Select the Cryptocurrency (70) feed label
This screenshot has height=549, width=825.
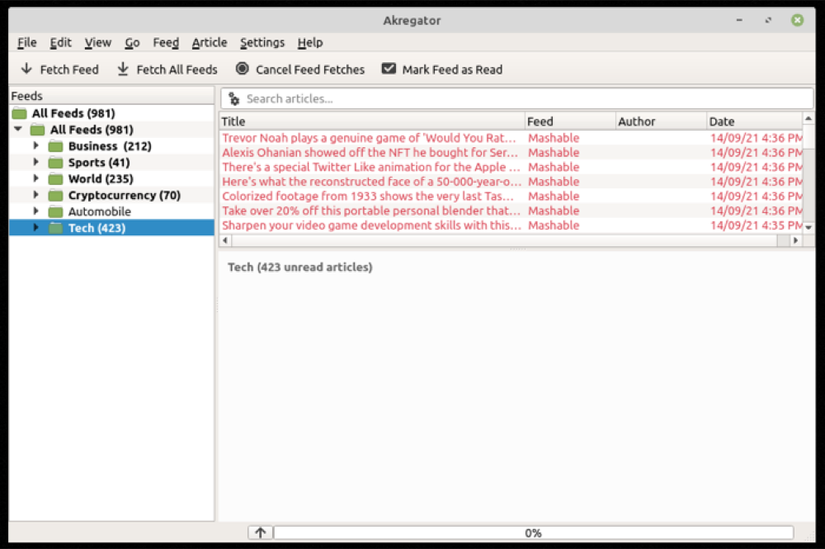124,195
